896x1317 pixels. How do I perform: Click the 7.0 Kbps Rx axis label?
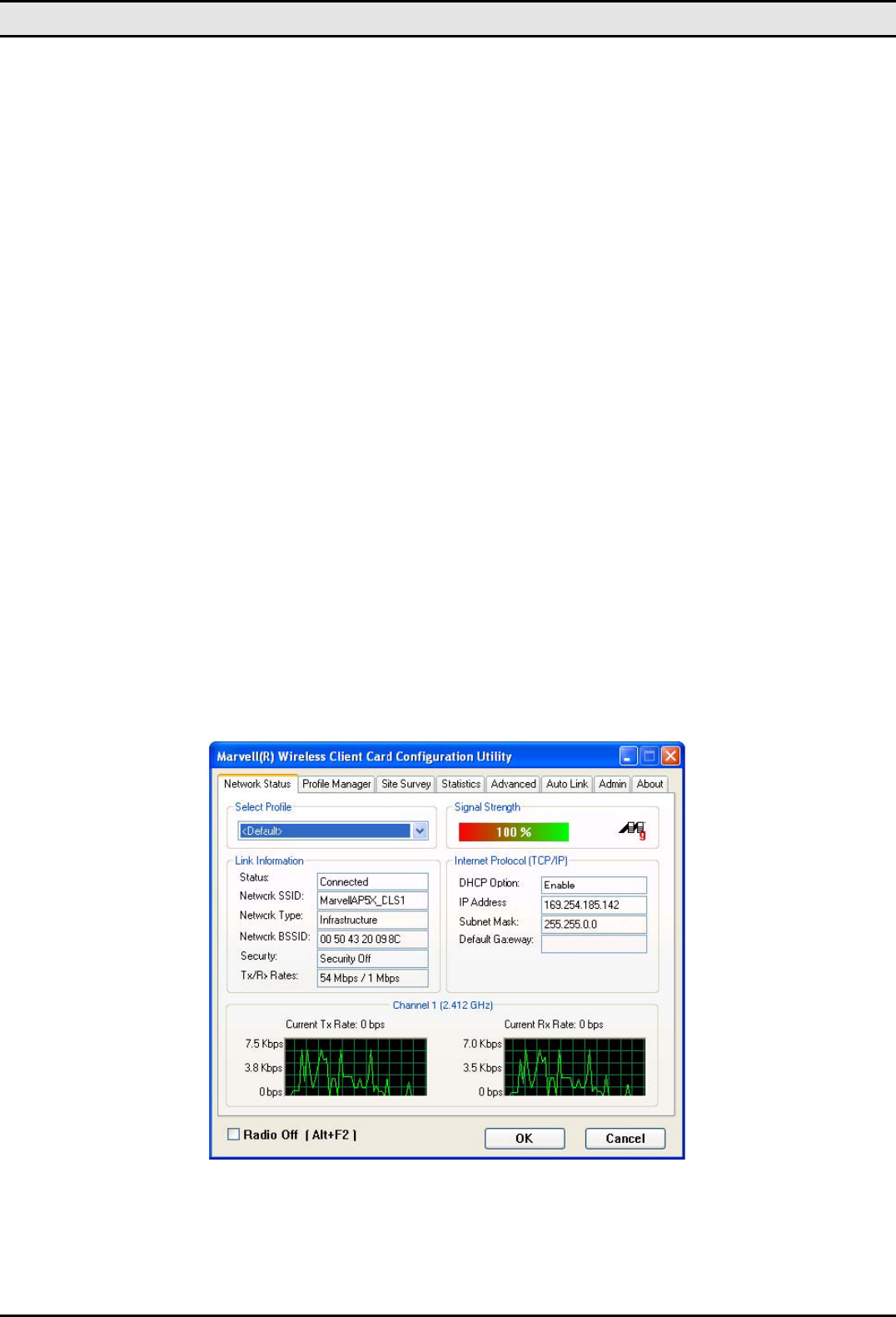pos(482,1044)
